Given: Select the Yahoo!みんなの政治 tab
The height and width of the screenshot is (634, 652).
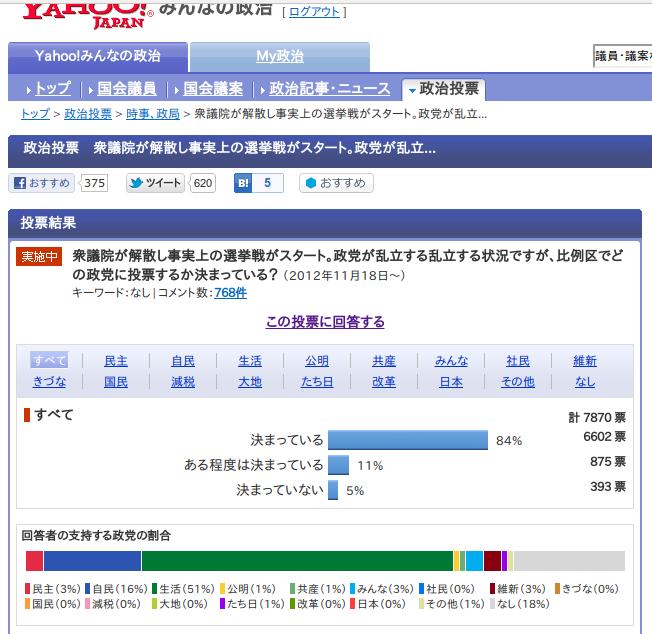Looking at the screenshot, I should click(x=97, y=56).
